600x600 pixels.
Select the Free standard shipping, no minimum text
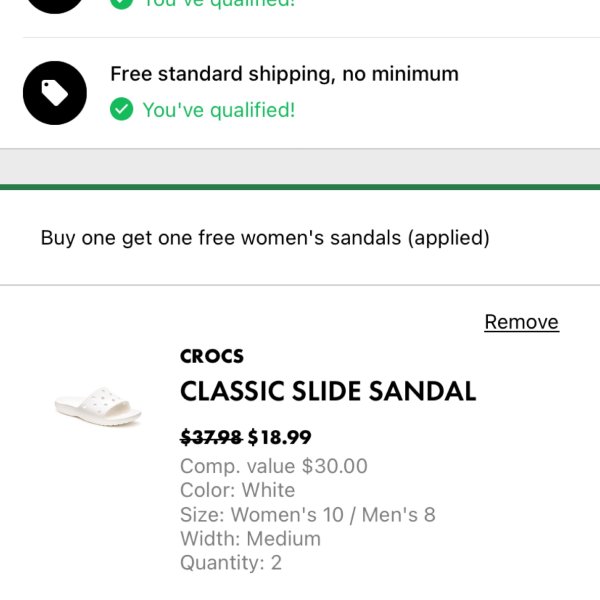(284, 74)
